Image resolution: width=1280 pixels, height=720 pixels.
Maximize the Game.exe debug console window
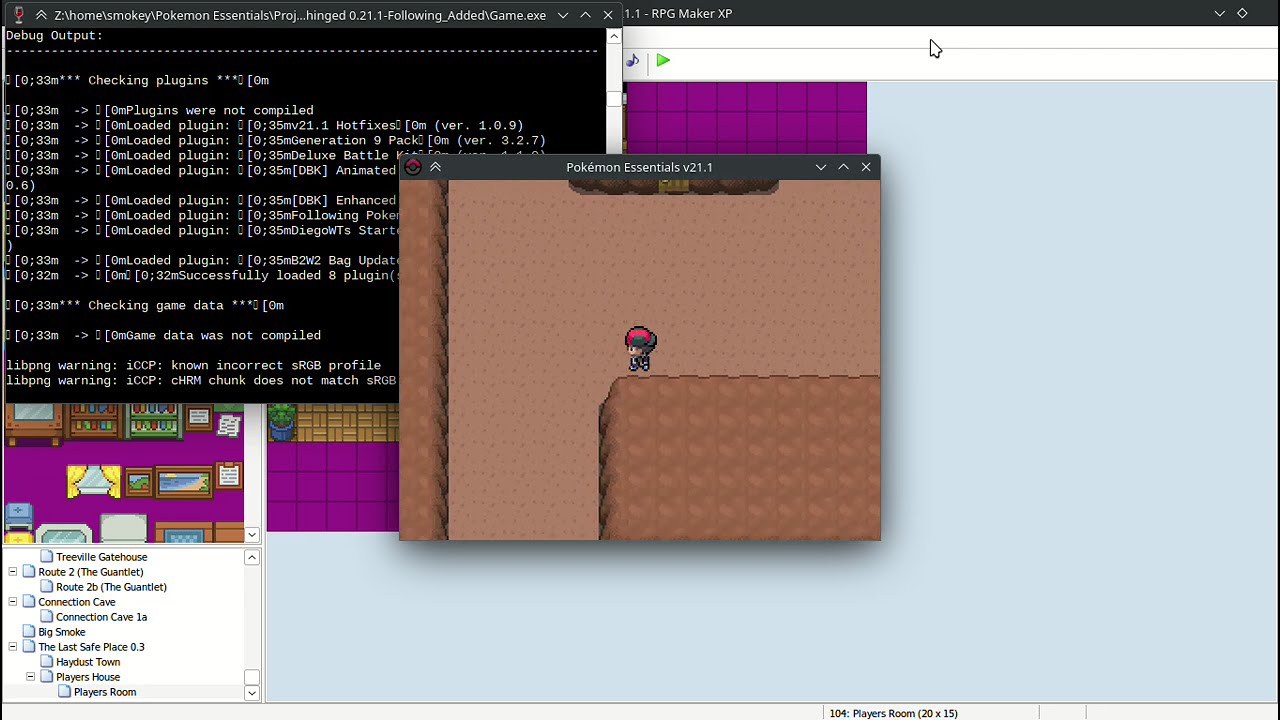[x=585, y=15]
